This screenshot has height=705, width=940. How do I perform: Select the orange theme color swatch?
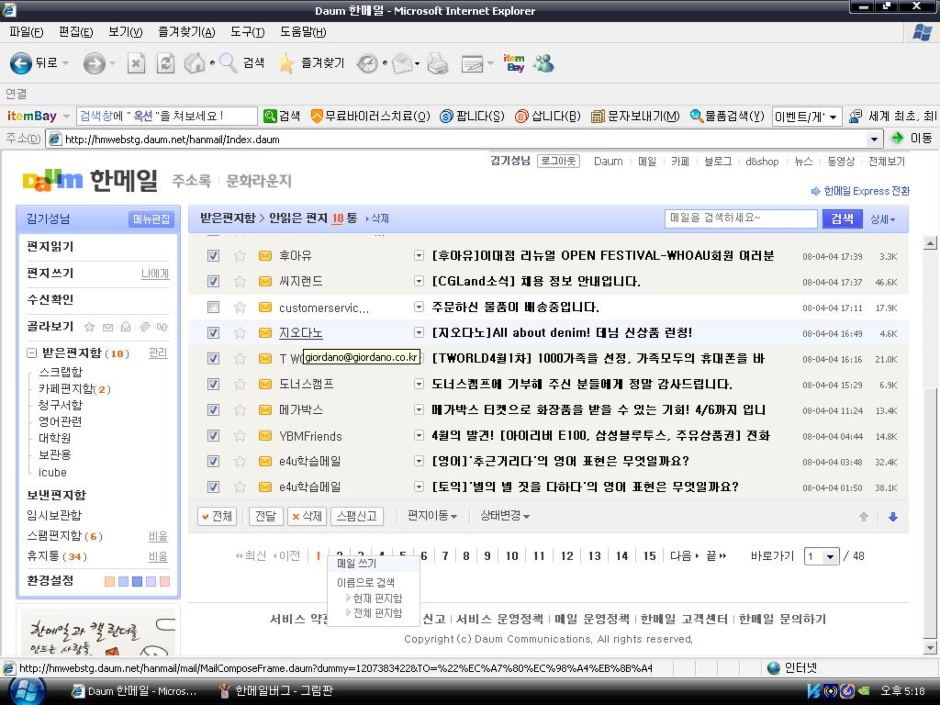pos(110,582)
